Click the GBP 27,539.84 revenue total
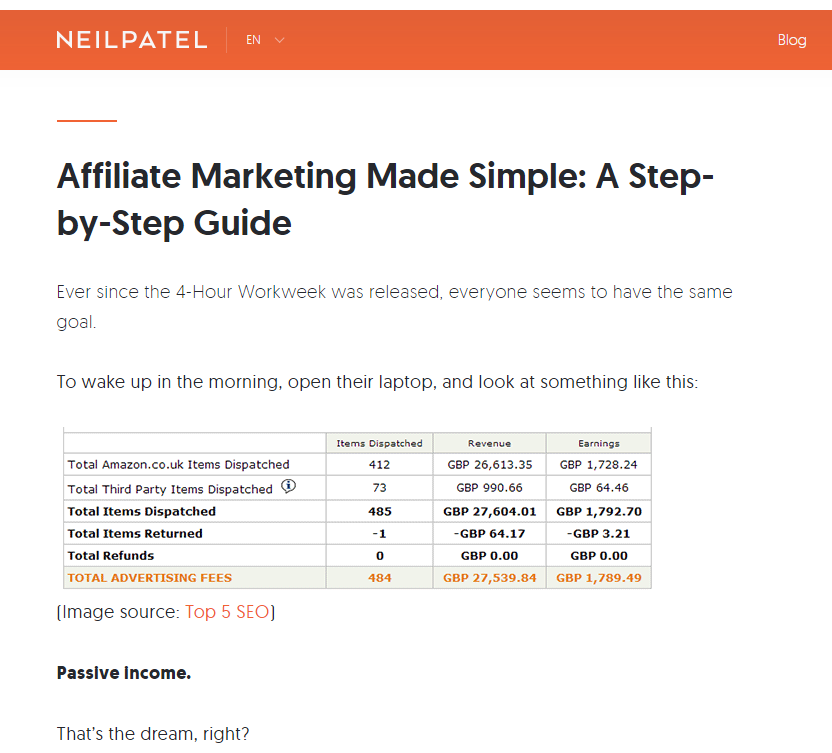This screenshot has width=832, height=753. coord(489,578)
